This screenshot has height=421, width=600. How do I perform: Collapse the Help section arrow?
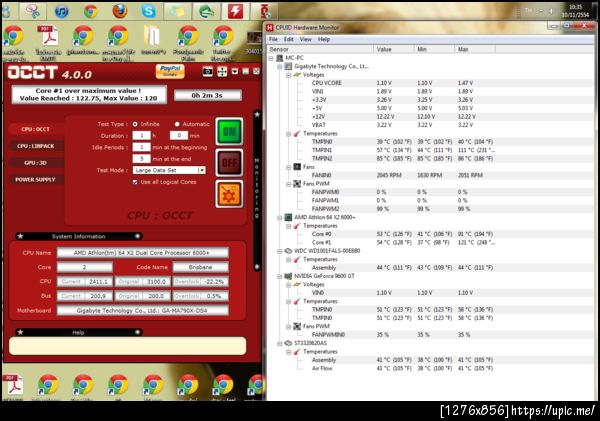(137, 332)
